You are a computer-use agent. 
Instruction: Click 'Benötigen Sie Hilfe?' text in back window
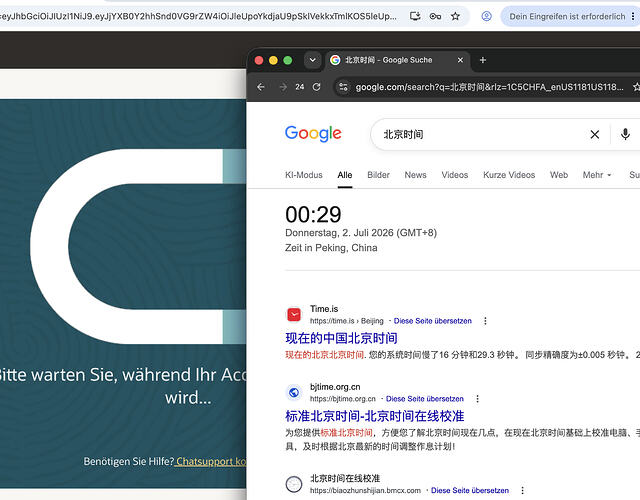coord(129,461)
